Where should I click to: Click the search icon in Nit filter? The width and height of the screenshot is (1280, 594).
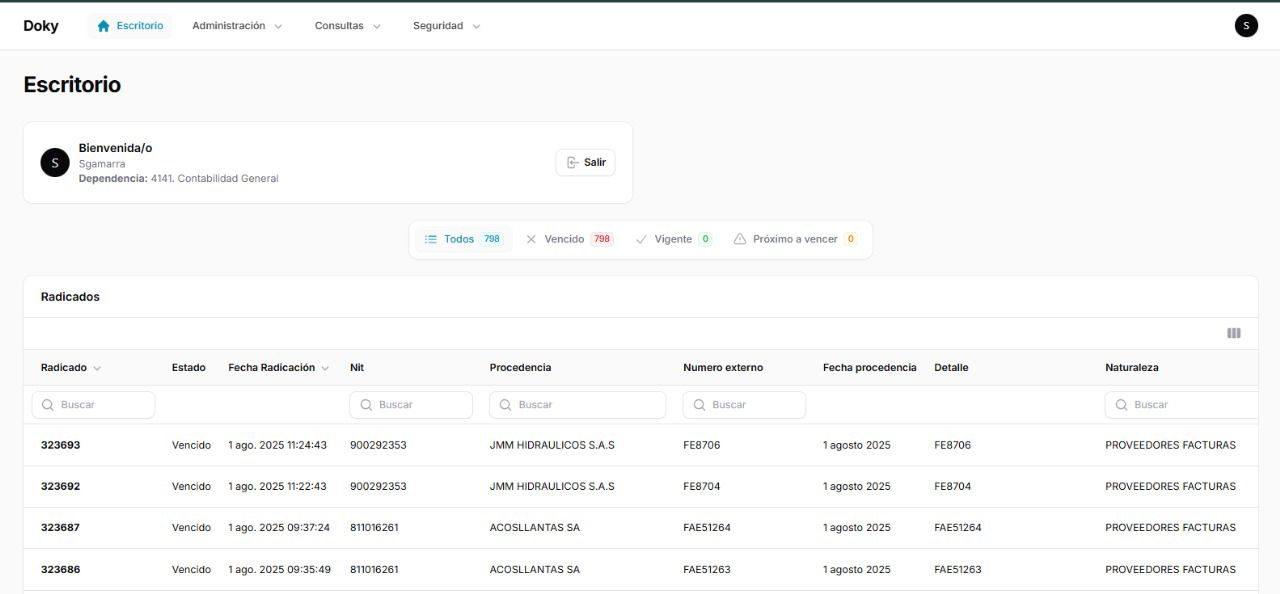tap(366, 405)
